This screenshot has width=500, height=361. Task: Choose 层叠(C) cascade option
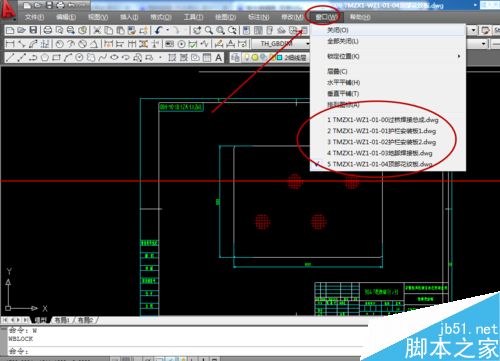point(388,71)
